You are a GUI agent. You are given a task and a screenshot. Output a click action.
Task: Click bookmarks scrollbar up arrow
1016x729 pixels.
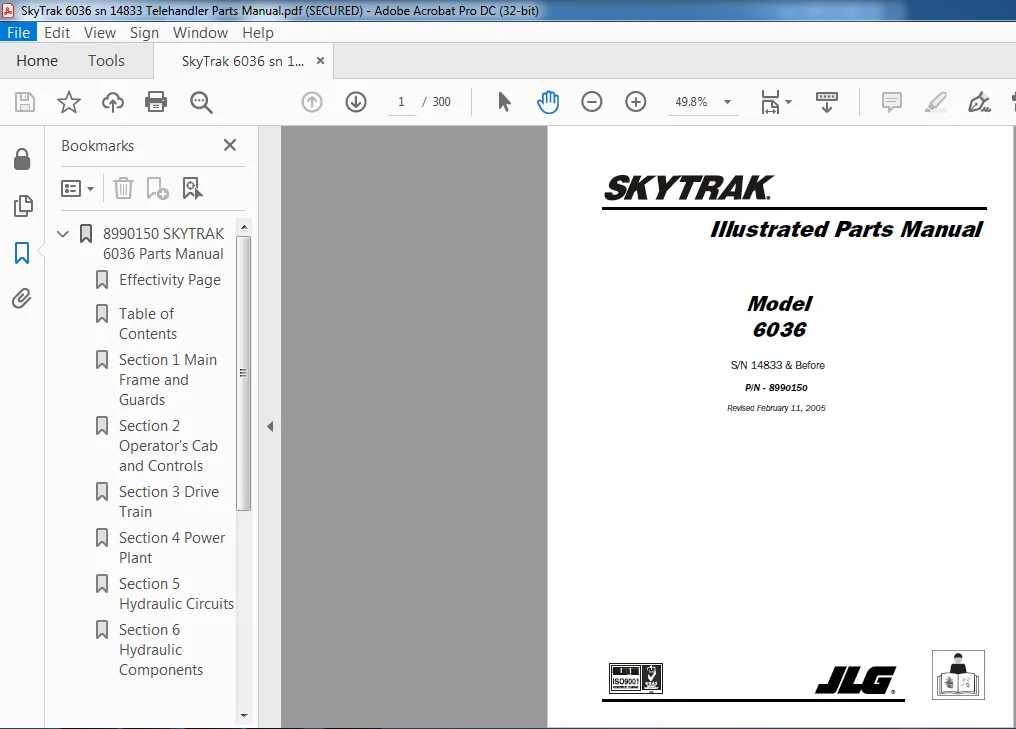pyautogui.click(x=244, y=227)
